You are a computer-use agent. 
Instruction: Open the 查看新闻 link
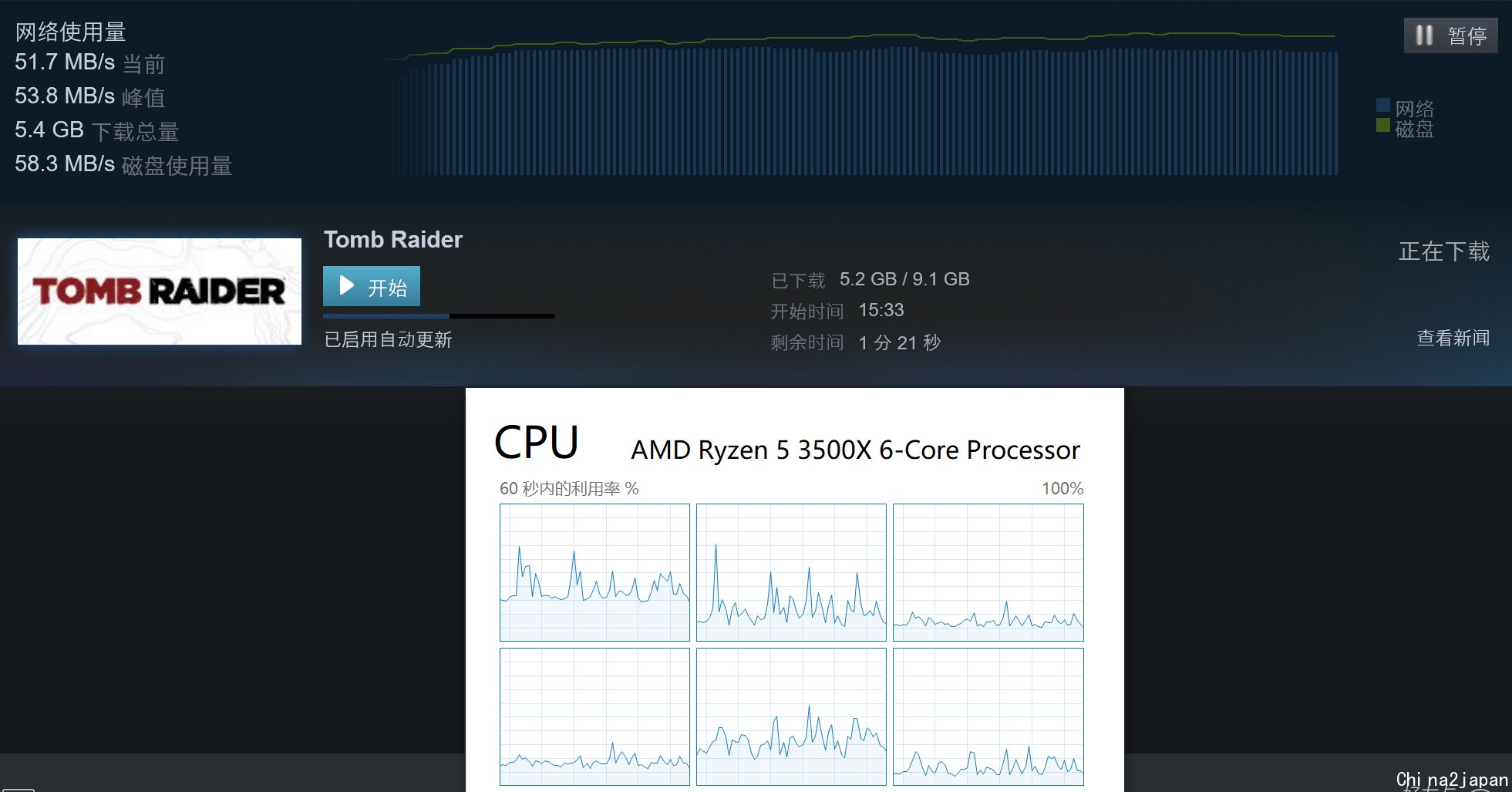click(1453, 338)
